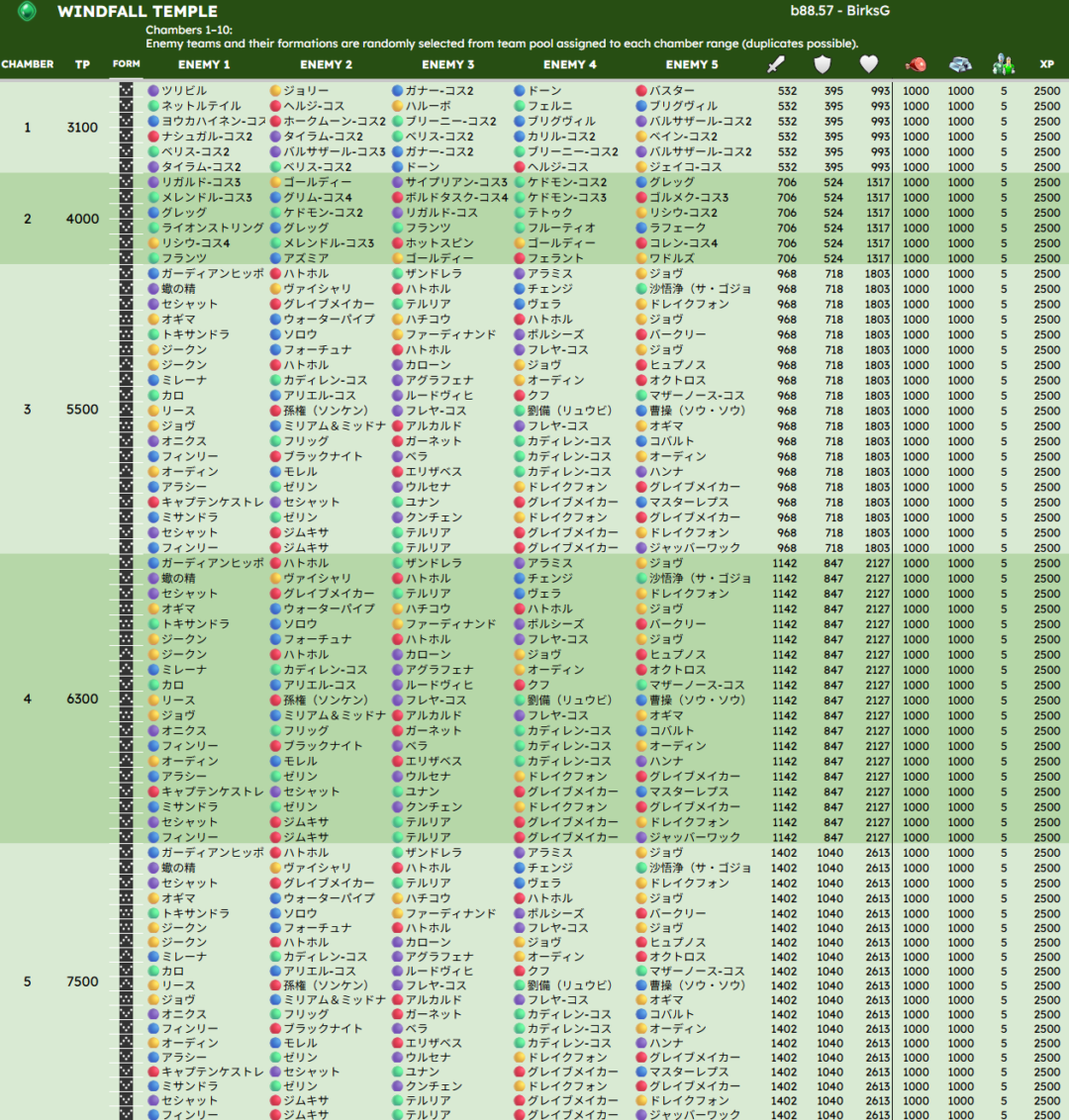
Task: Click the TP value 5500 for chamber 3
Action: tap(82, 410)
